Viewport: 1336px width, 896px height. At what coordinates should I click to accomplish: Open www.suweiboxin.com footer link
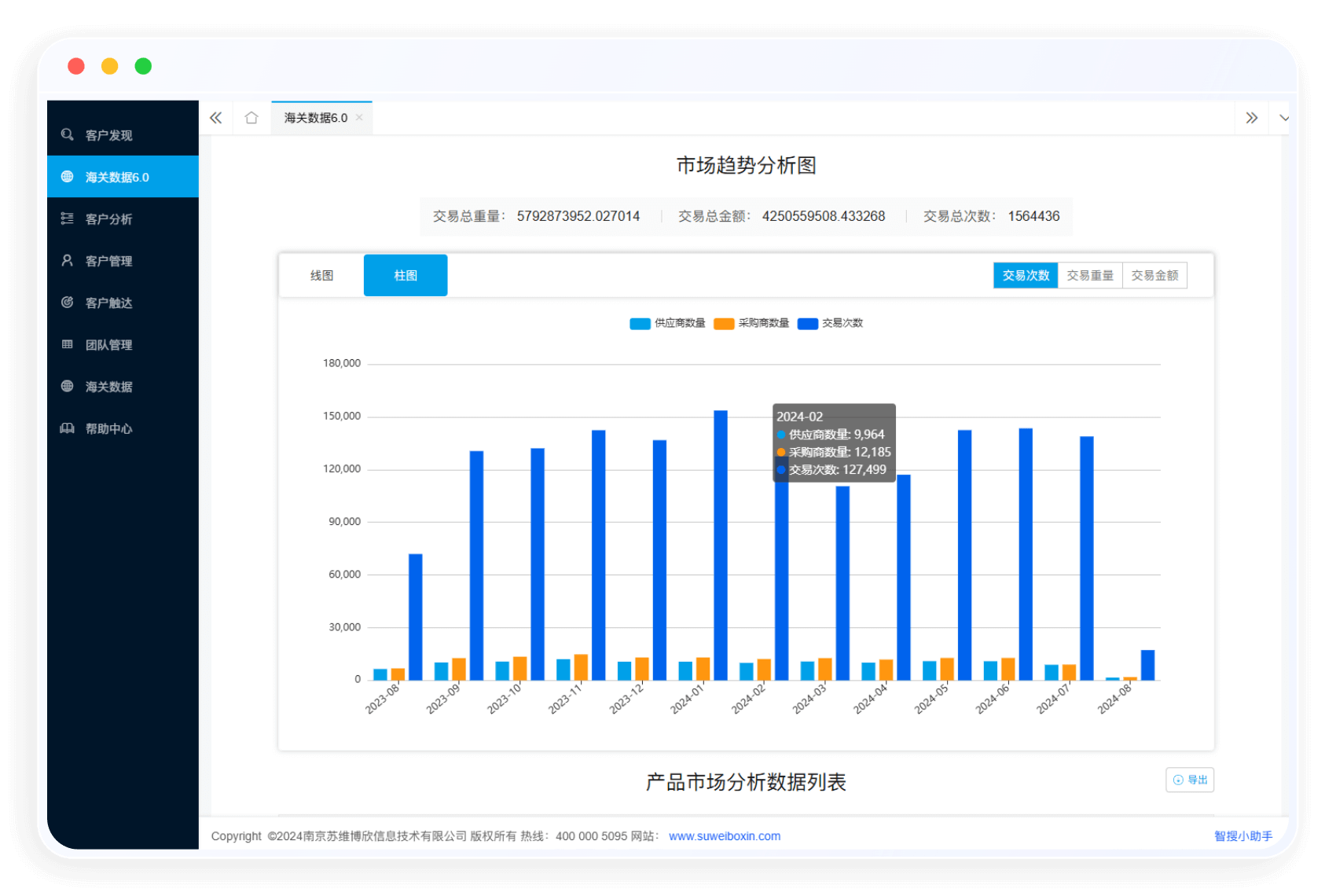tap(725, 836)
